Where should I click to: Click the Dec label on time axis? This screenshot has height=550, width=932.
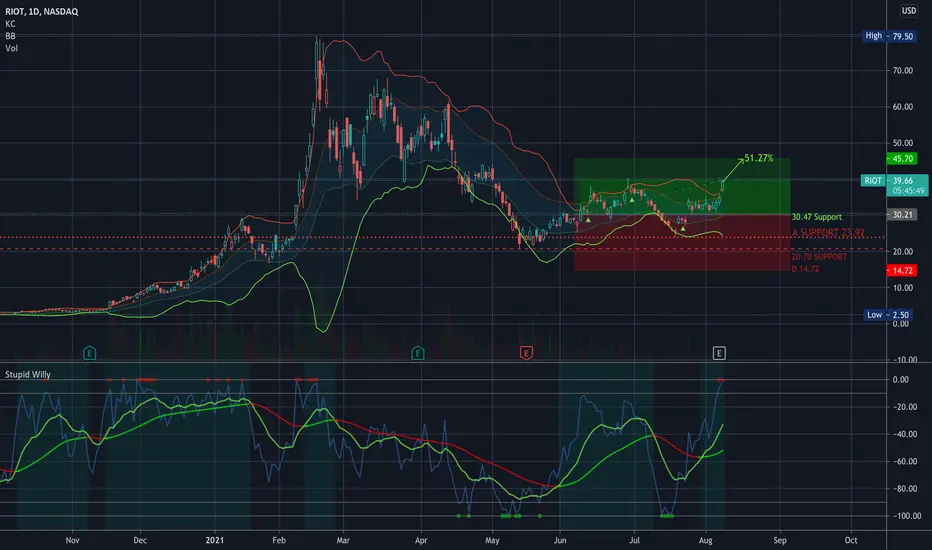[x=140, y=540]
